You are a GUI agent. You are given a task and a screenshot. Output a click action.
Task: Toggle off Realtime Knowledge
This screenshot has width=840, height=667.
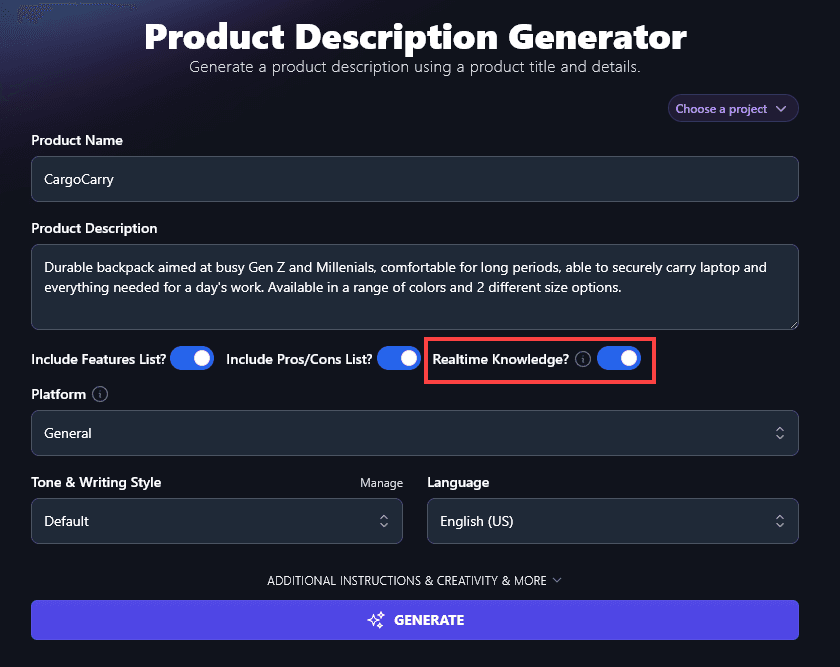coord(620,358)
